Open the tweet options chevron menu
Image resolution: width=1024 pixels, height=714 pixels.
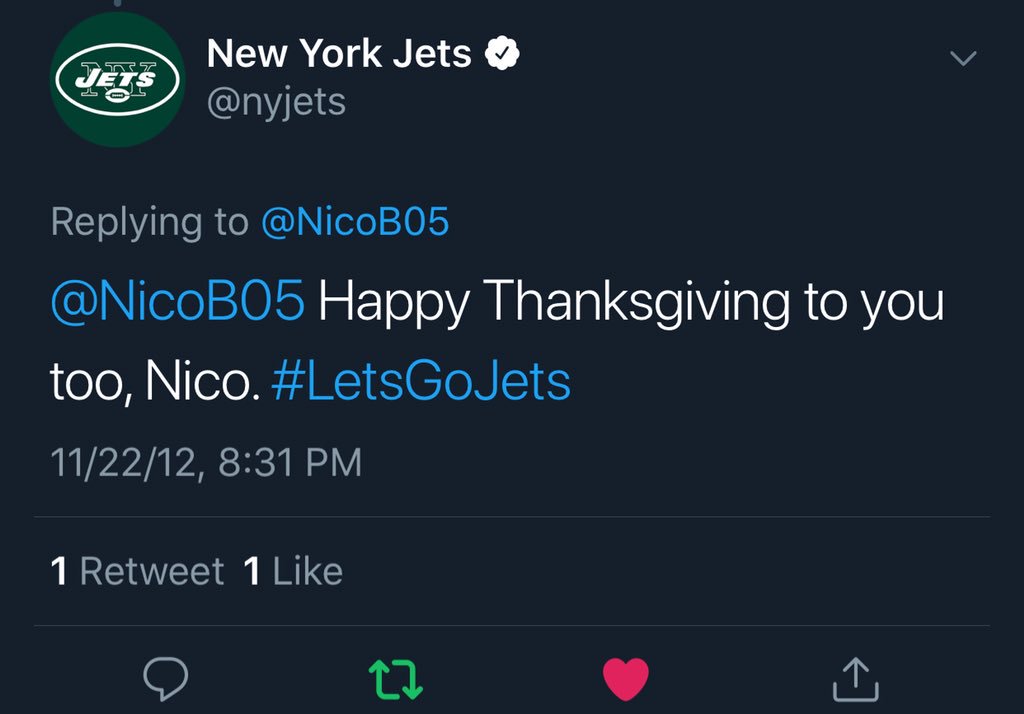click(x=962, y=60)
